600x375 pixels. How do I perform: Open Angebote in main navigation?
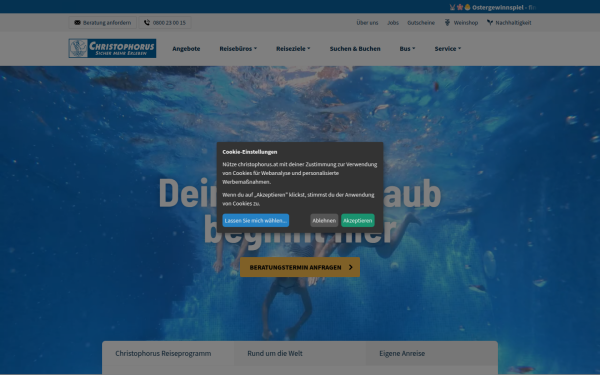pos(186,49)
